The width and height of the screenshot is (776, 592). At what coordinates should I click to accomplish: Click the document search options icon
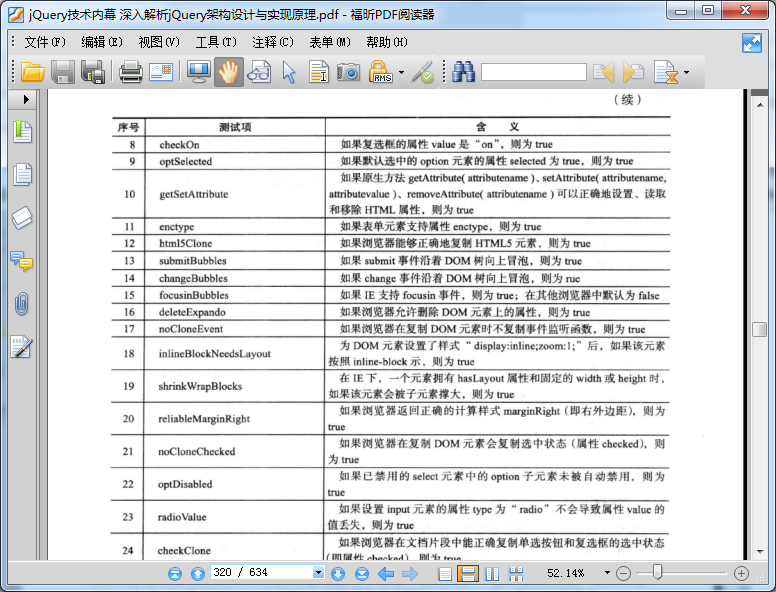[x=665, y=72]
